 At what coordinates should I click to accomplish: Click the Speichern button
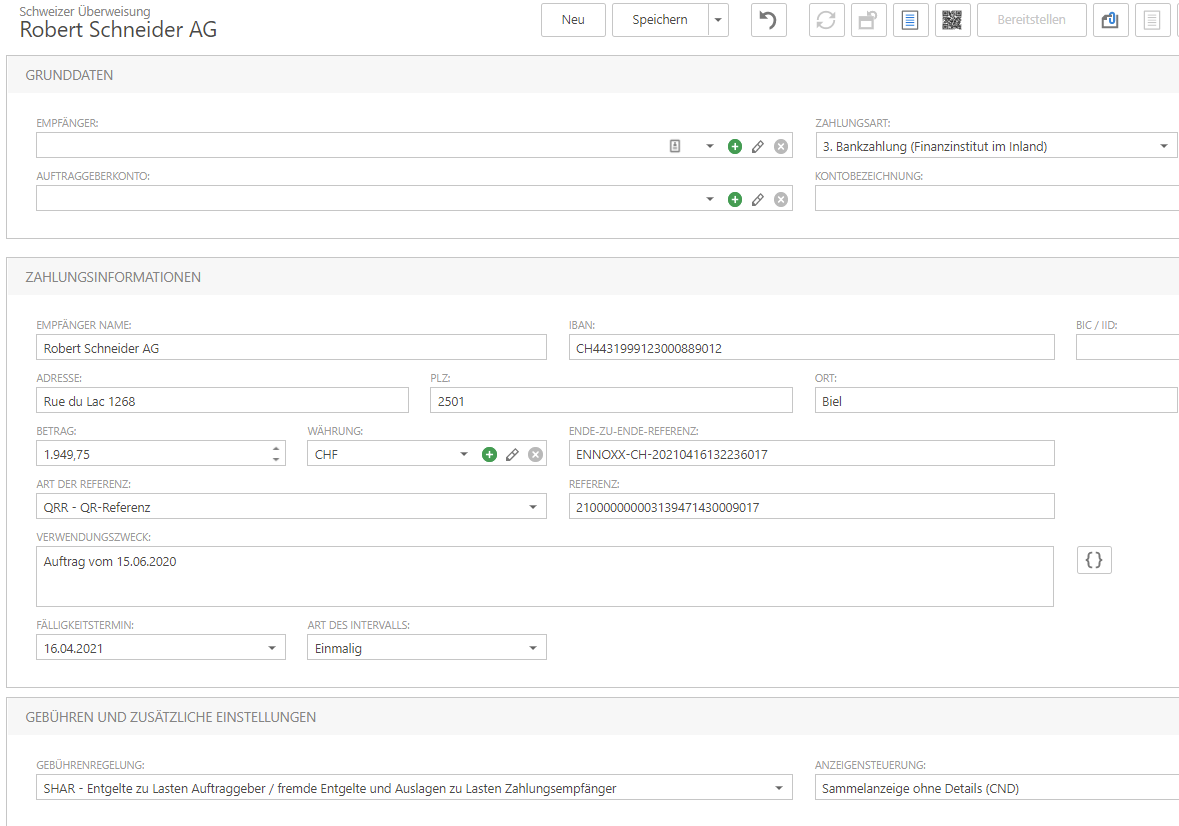659,20
